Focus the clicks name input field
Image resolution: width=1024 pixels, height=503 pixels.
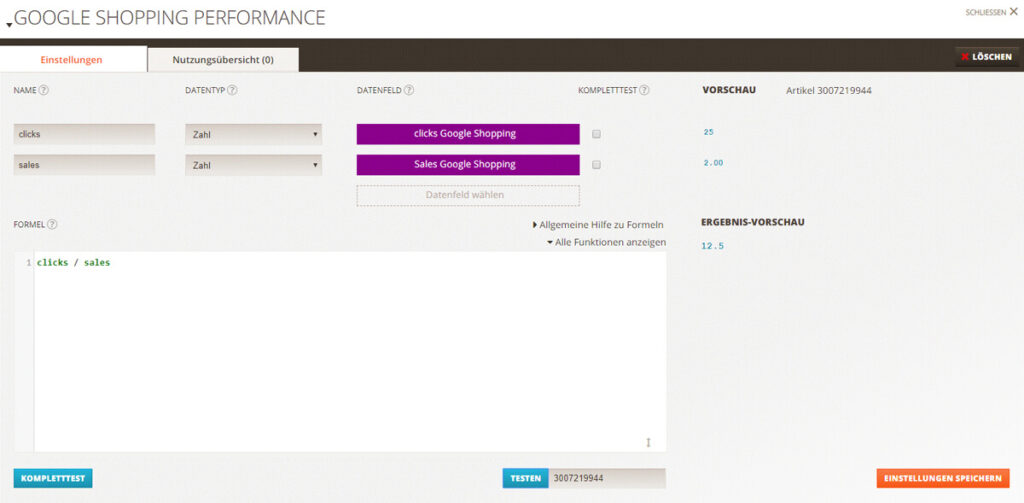point(84,135)
